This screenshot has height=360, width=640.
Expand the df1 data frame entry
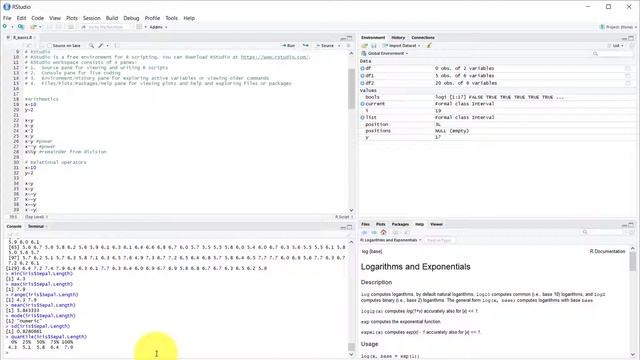[x=362, y=76]
